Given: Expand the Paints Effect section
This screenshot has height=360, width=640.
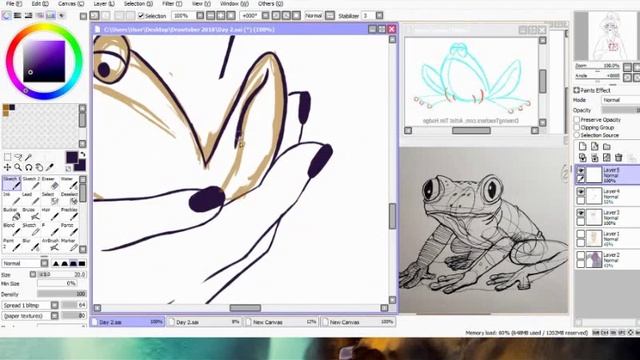Looking at the screenshot, I should (x=577, y=90).
